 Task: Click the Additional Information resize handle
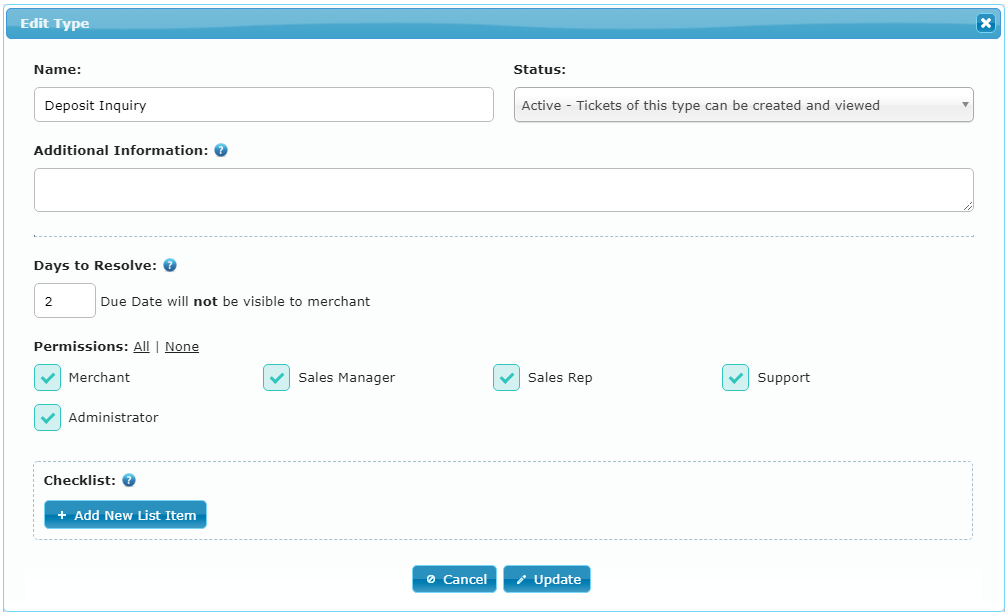968,206
